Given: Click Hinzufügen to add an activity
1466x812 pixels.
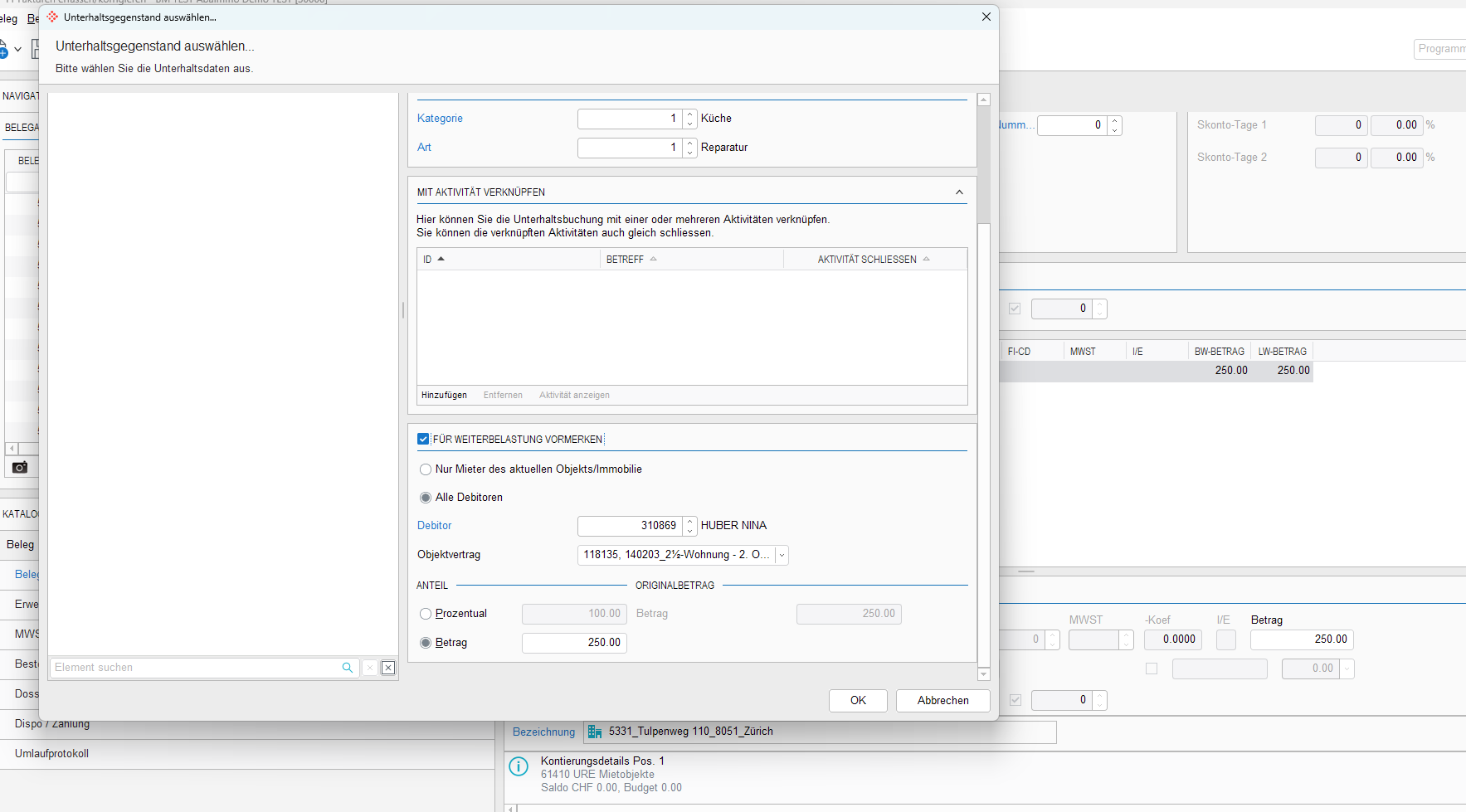Looking at the screenshot, I should tap(444, 395).
